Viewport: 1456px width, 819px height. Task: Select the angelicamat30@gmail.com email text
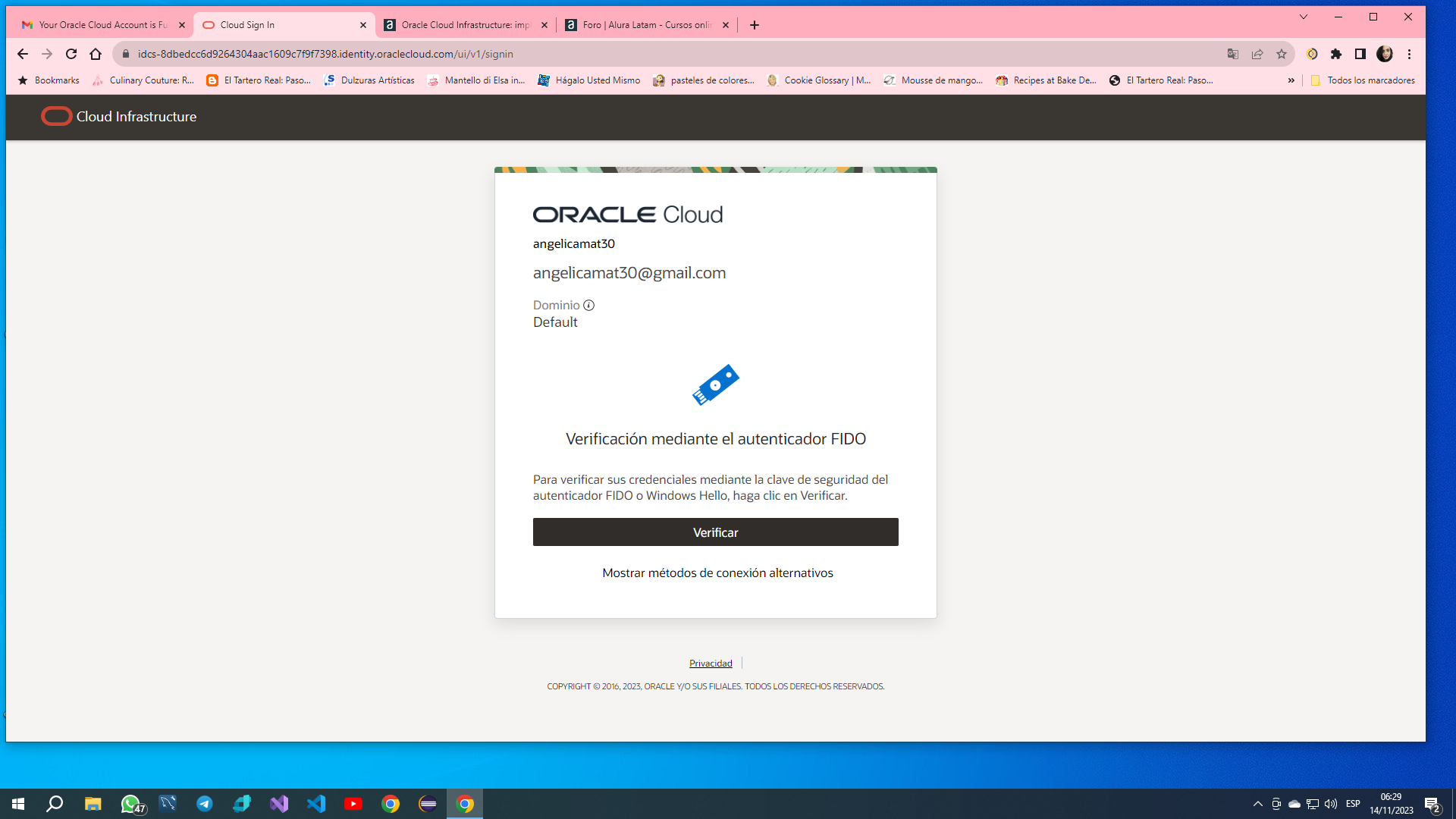click(629, 273)
